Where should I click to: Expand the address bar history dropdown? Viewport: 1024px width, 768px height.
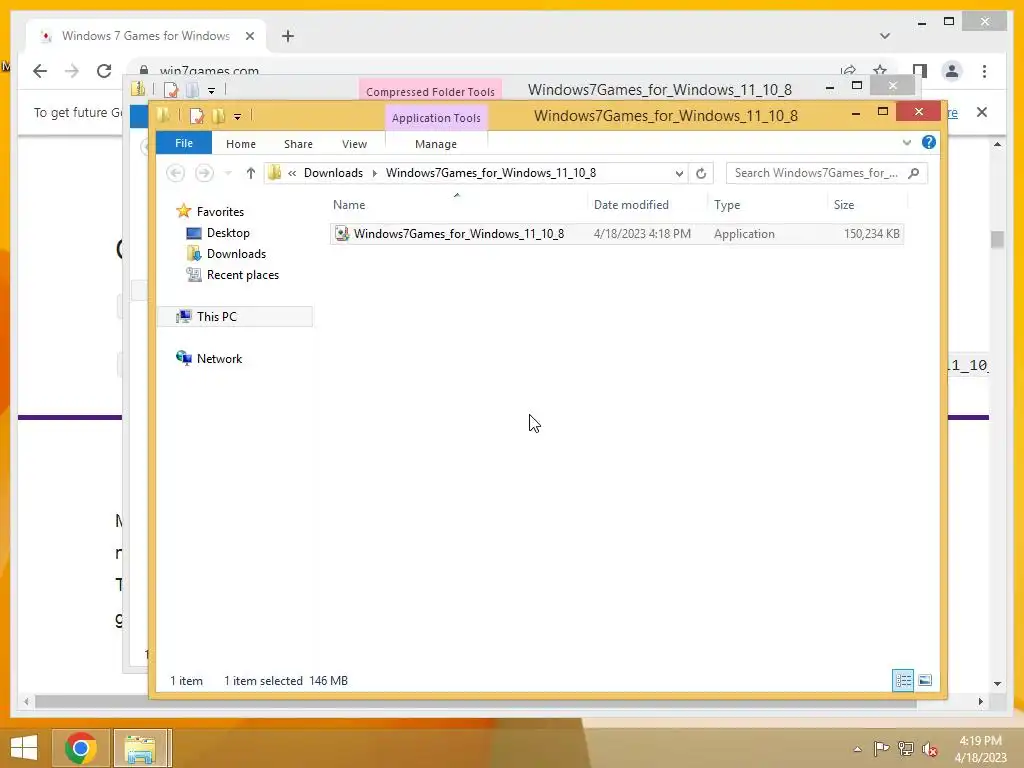tap(679, 173)
